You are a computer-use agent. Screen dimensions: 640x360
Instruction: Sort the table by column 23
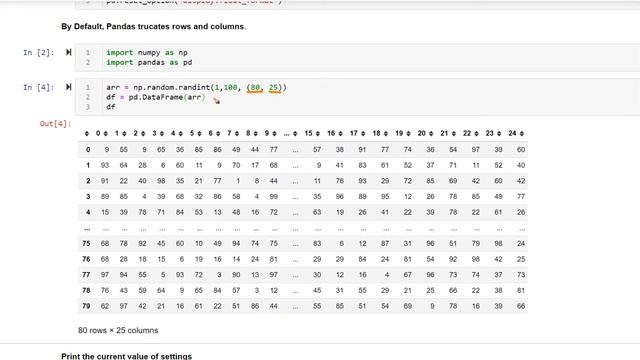pyautogui.click(x=499, y=133)
